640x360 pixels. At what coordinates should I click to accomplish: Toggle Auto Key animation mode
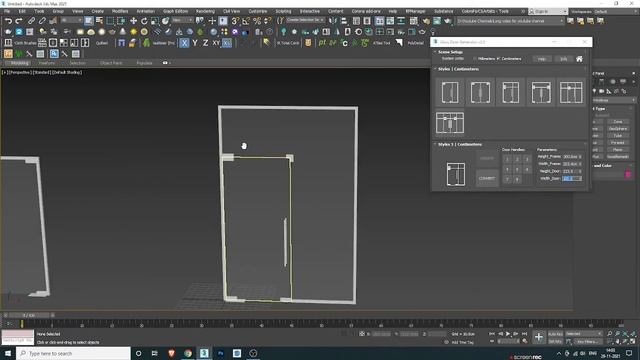(x=555, y=334)
